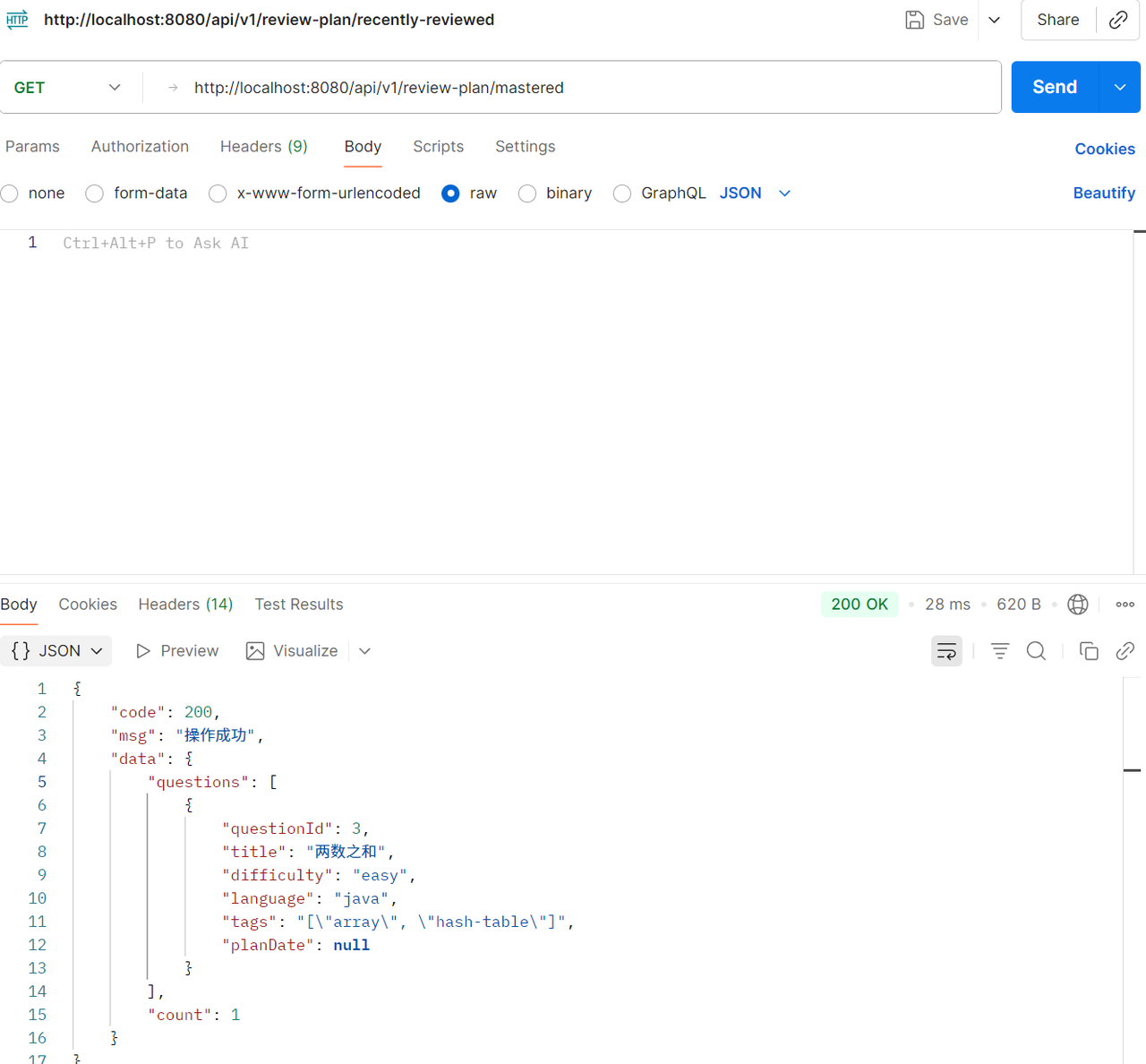This screenshot has height=1064, width=1146.
Task: Open the GET method dropdown
Action: 67,87
